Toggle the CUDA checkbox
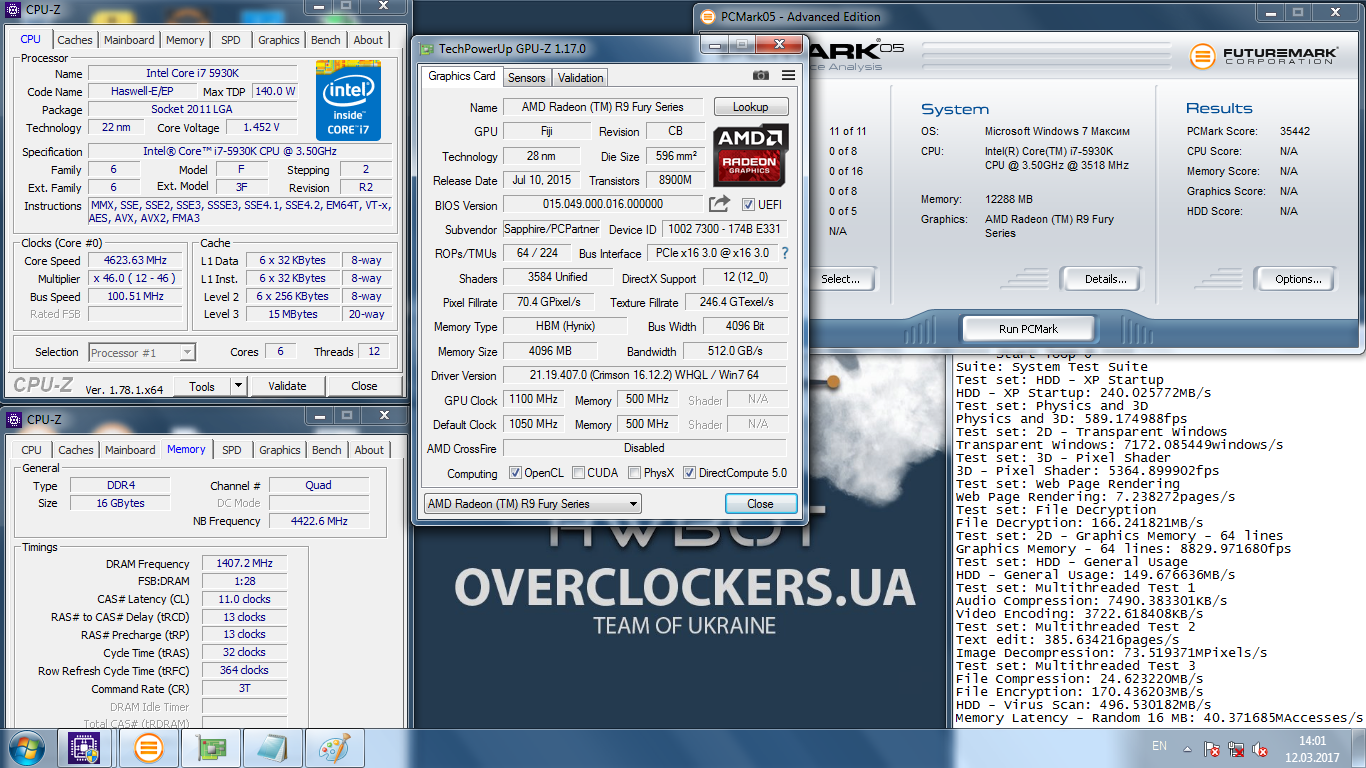1366x768 pixels. pos(580,473)
